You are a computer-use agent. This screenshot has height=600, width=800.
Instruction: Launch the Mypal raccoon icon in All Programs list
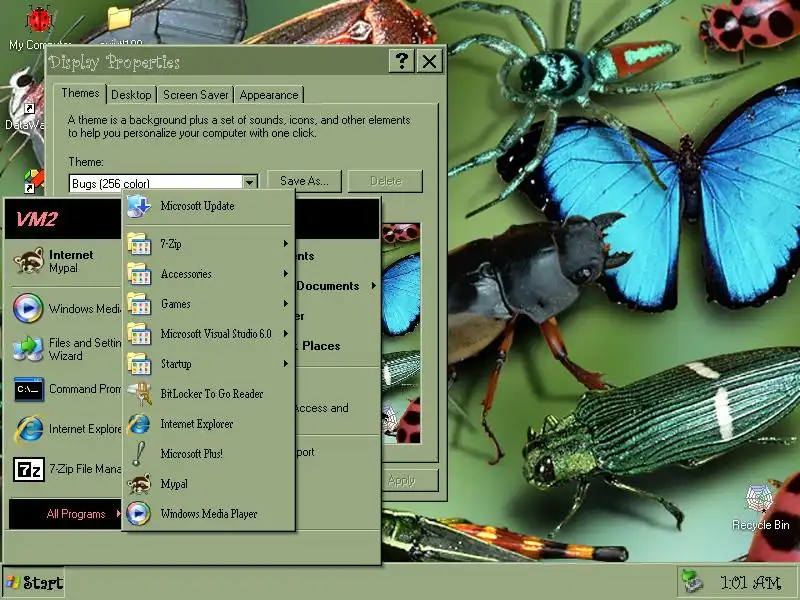139,484
